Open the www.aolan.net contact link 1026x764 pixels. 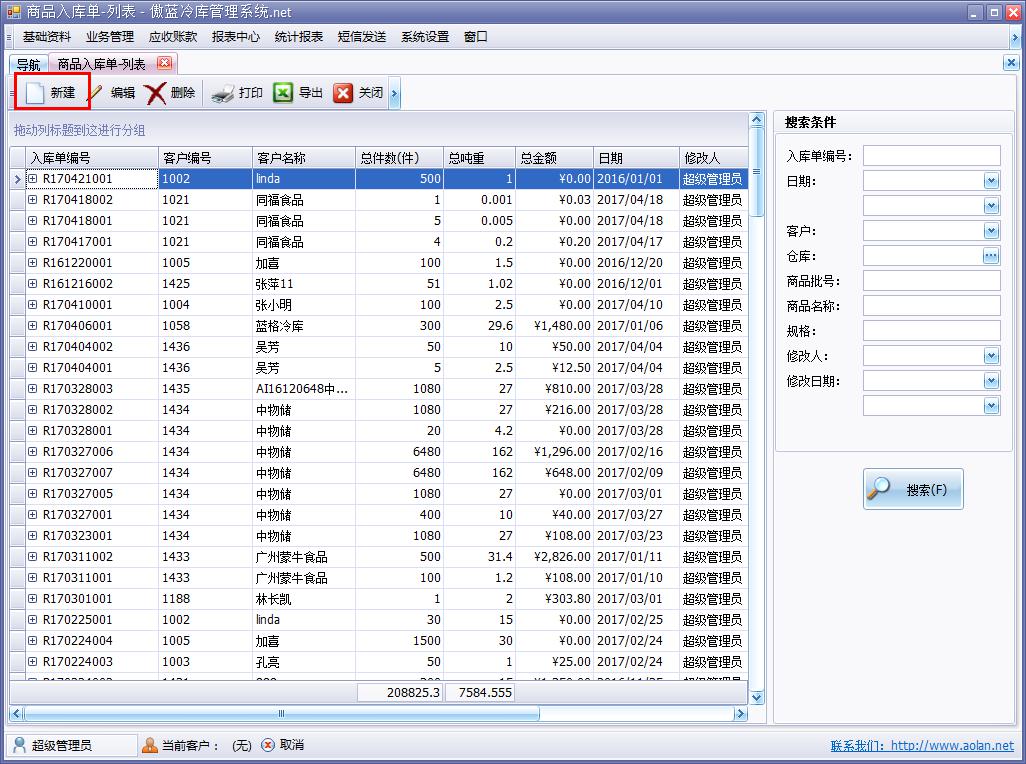(x=951, y=746)
